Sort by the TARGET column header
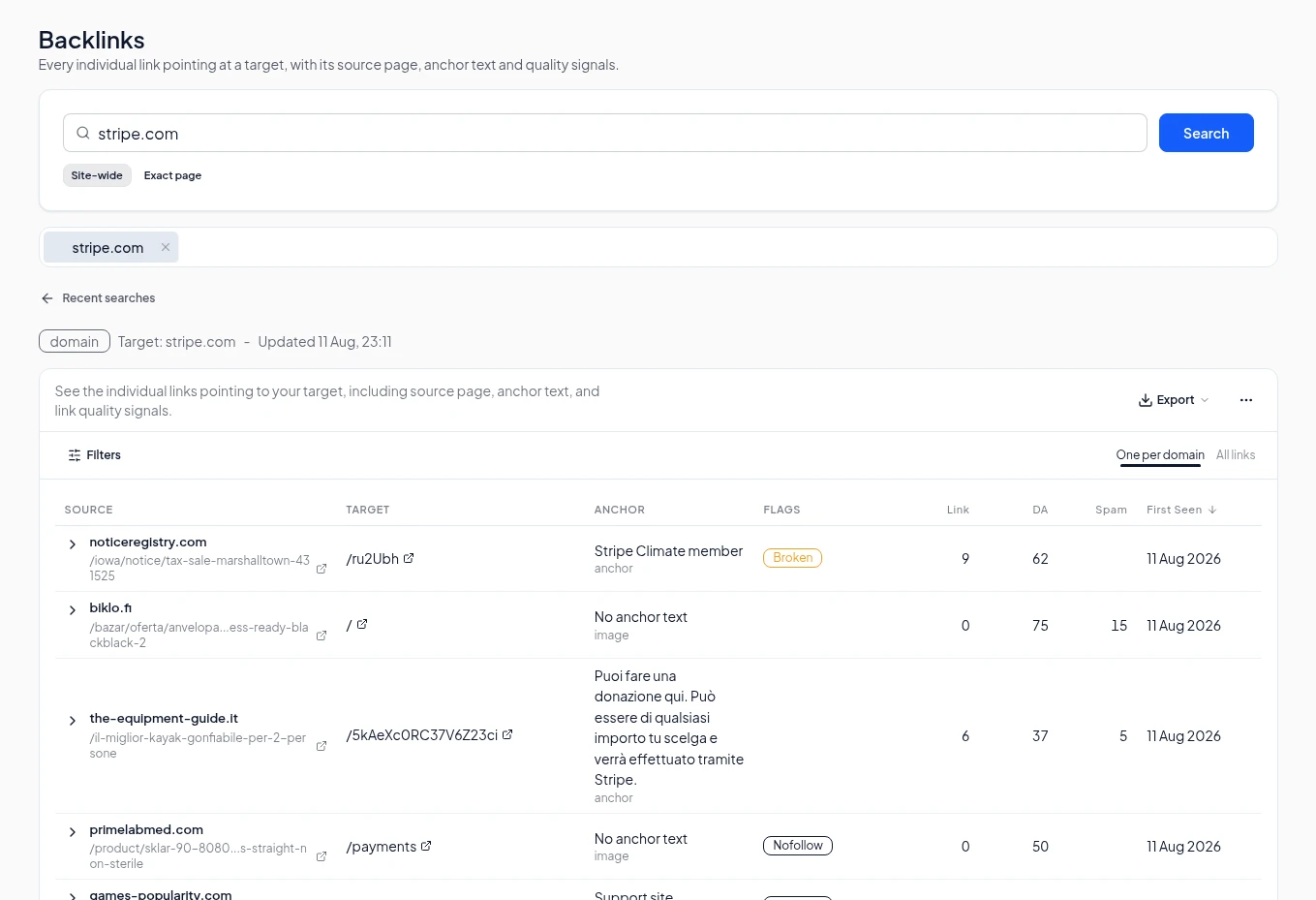This screenshot has width=1316, height=900. [x=368, y=510]
